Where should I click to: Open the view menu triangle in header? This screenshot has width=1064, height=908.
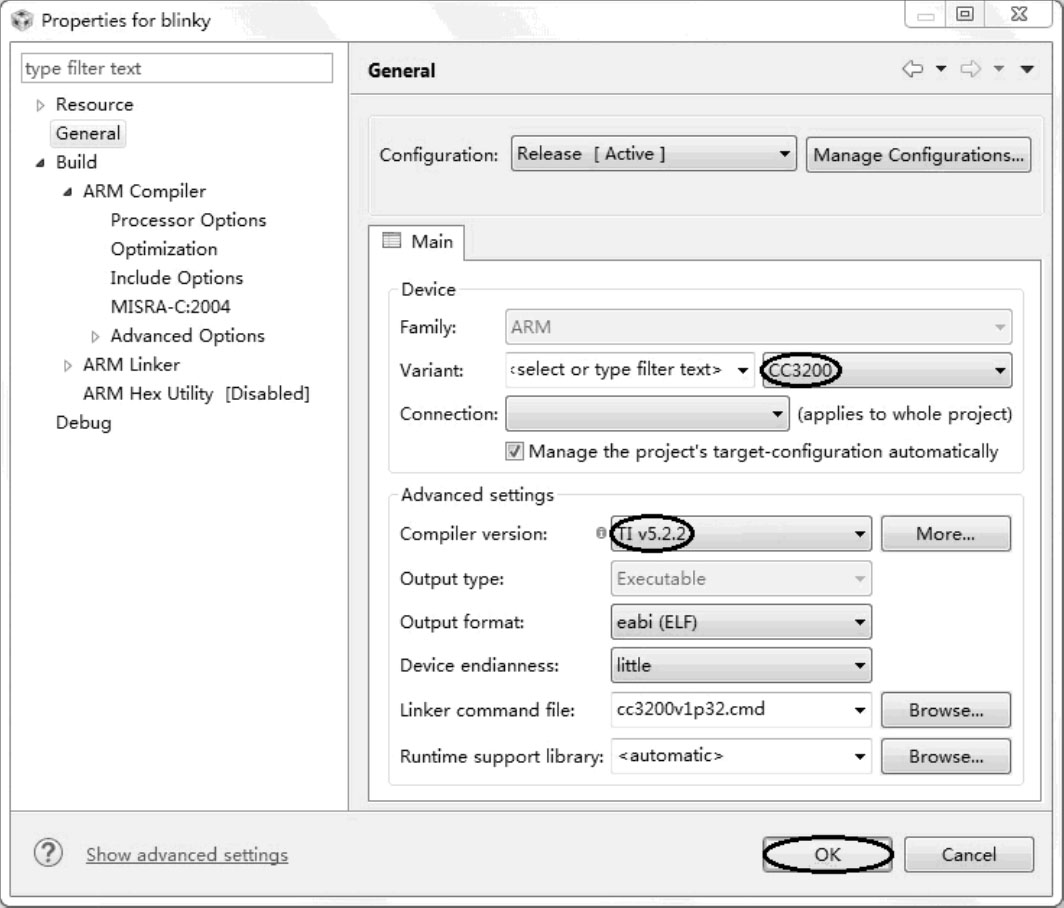click(x=1028, y=70)
